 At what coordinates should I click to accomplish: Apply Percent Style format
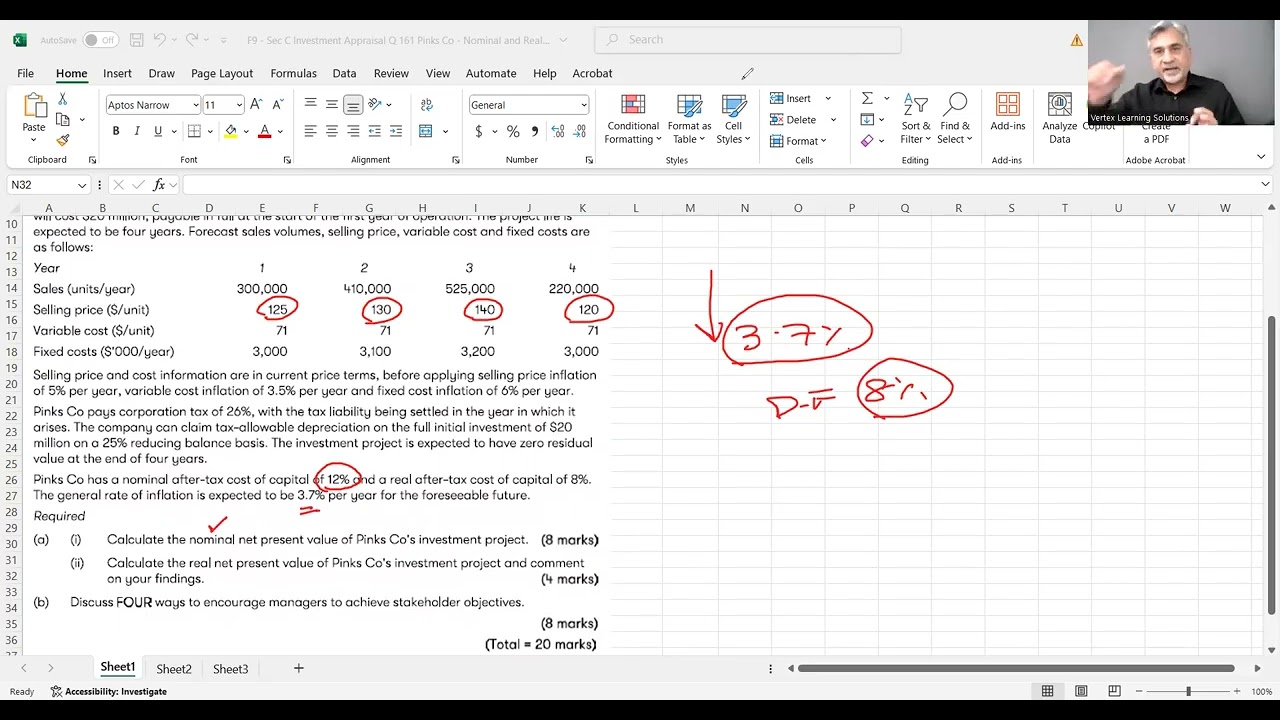click(513, 131)
